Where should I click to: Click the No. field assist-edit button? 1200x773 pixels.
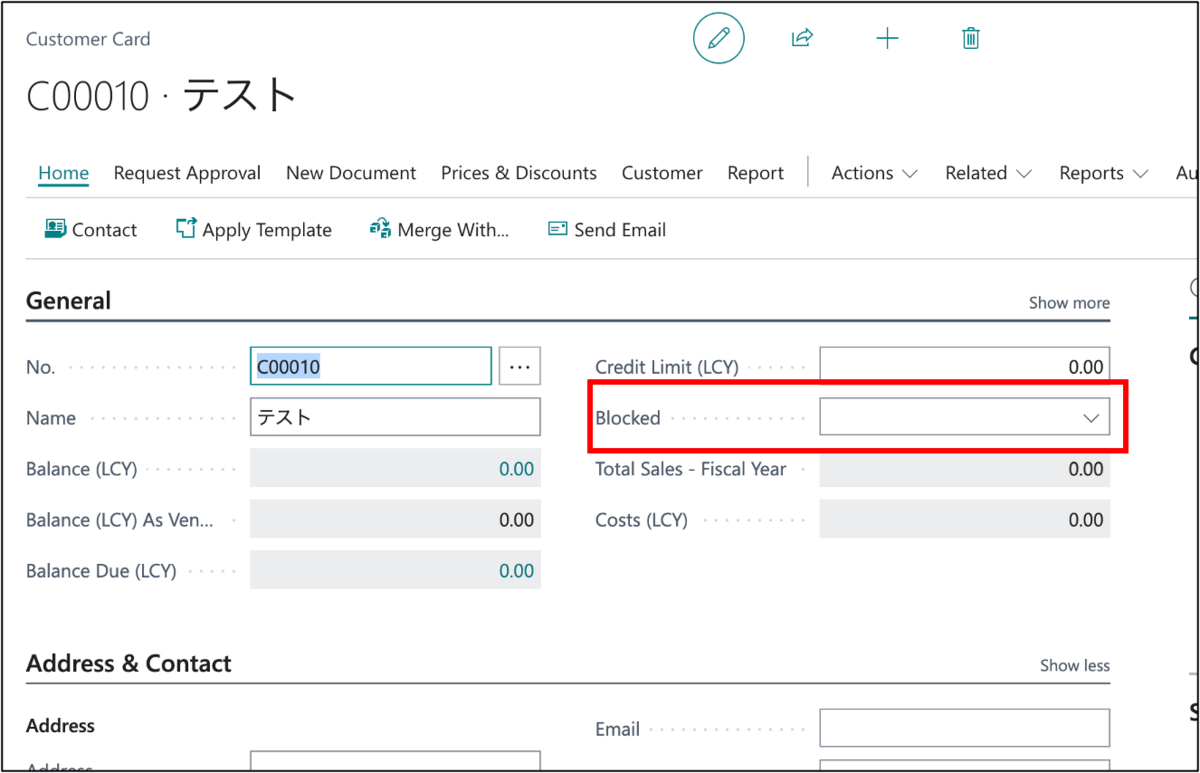519,366
